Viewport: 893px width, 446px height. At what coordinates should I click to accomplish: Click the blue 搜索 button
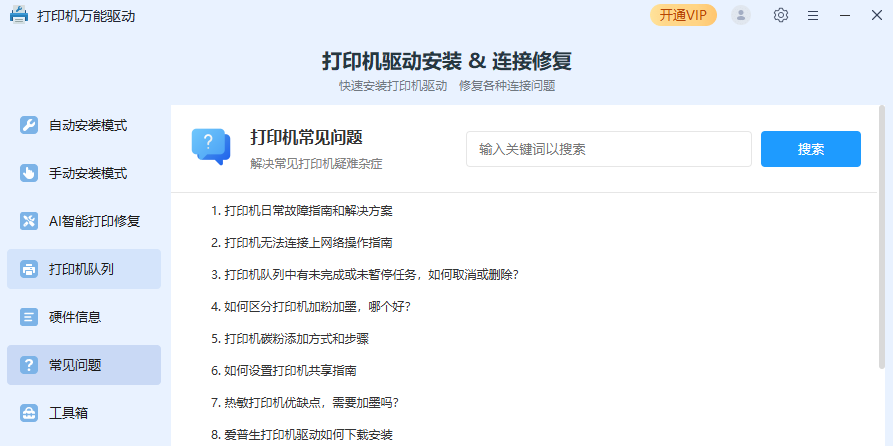pos(810,149)
